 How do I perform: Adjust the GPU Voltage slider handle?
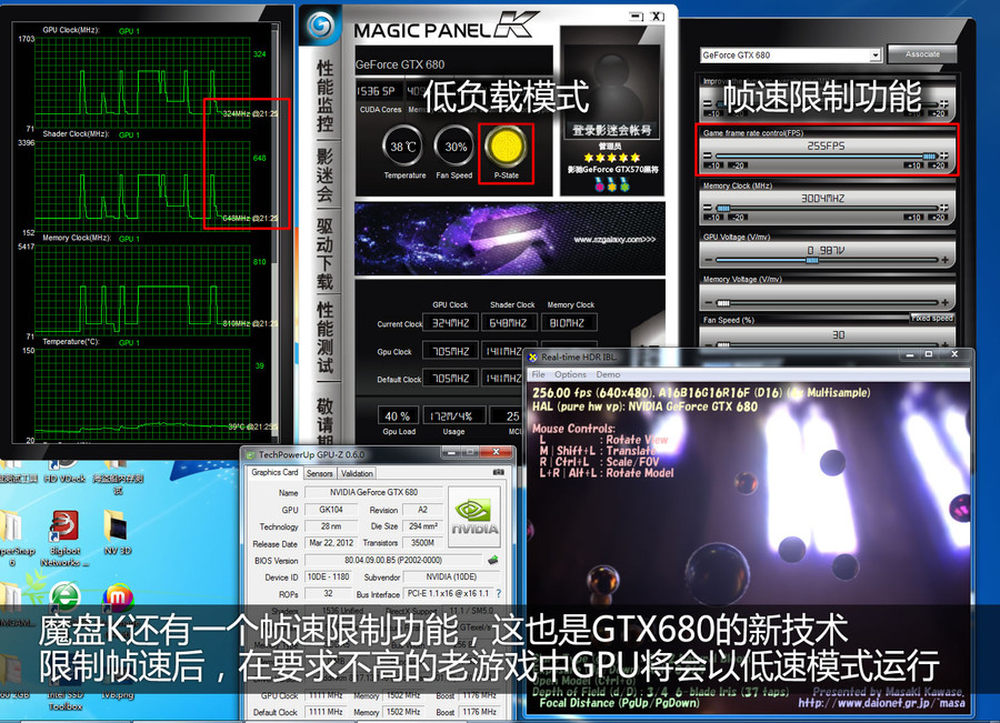pos(812,260)
